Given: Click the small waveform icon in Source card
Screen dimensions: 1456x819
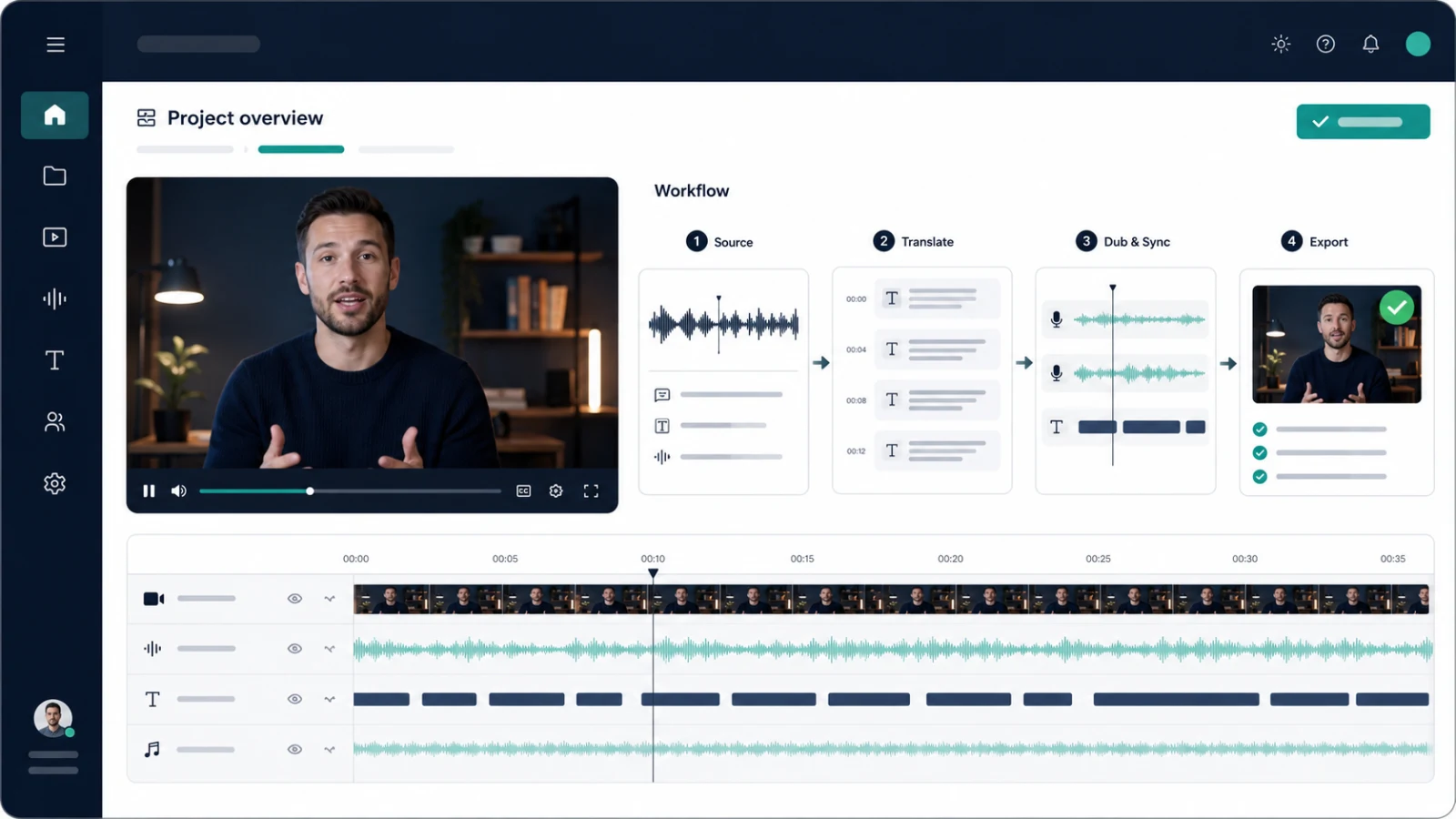Looking at the screenshot, I should [x=662, y=457].
